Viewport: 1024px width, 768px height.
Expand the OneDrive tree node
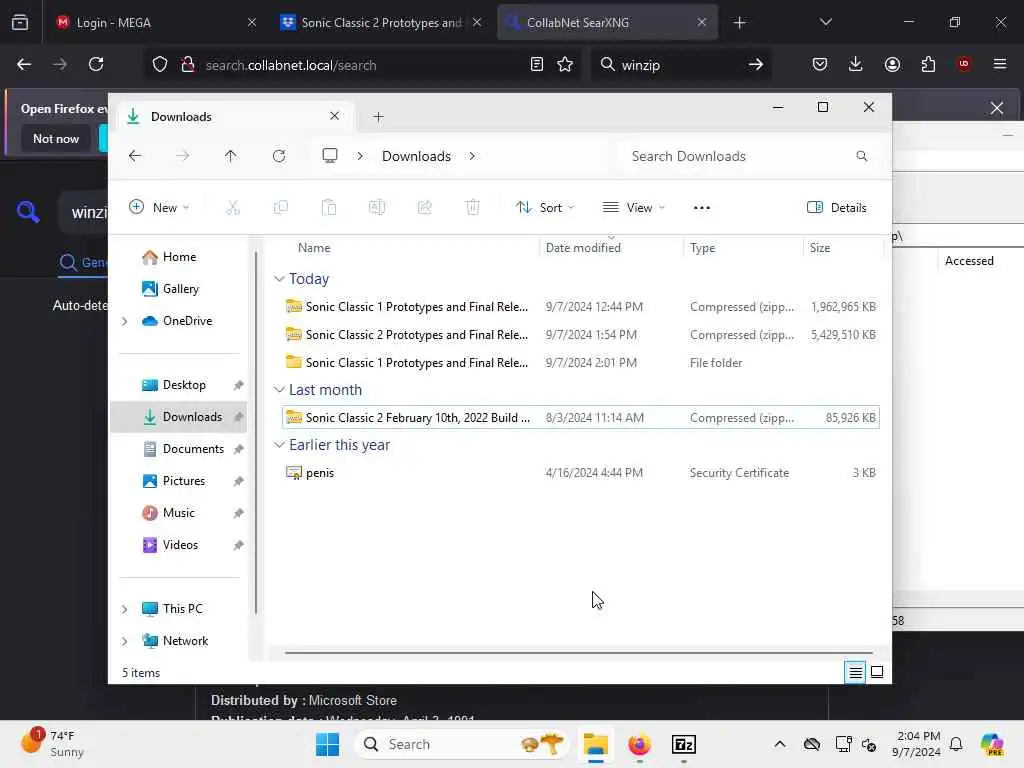pos(125,321)
